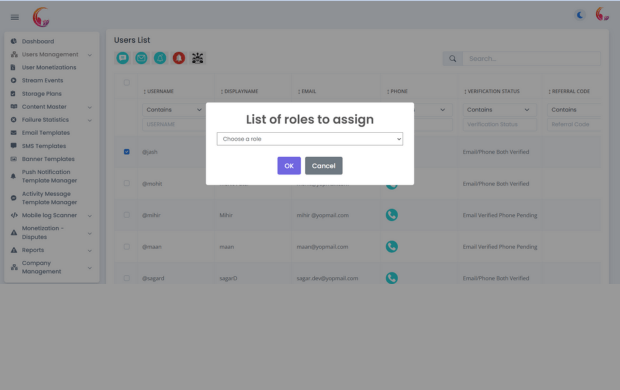Viewport: 620px width, 390px height.
Task: Expand Failure Statistics chevron
Action: coord(90,120)
